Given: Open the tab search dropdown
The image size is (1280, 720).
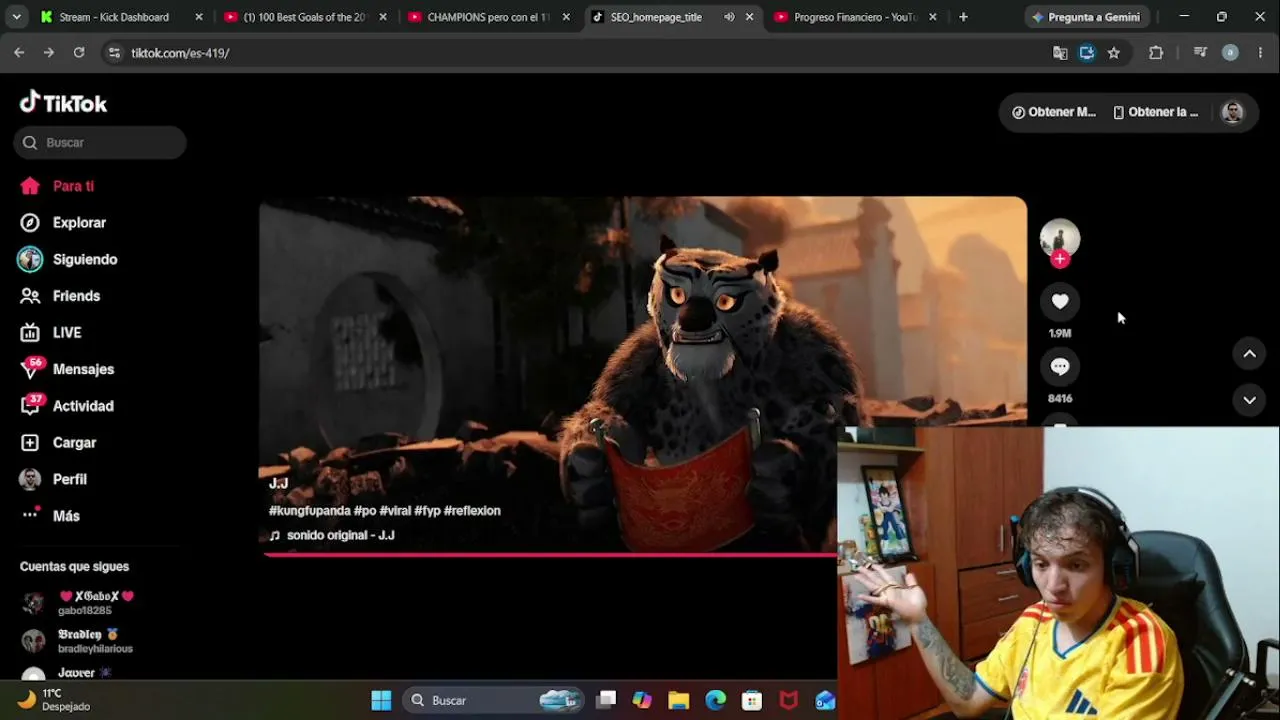Looking at the screenshot, I should [x=16, y=17].
